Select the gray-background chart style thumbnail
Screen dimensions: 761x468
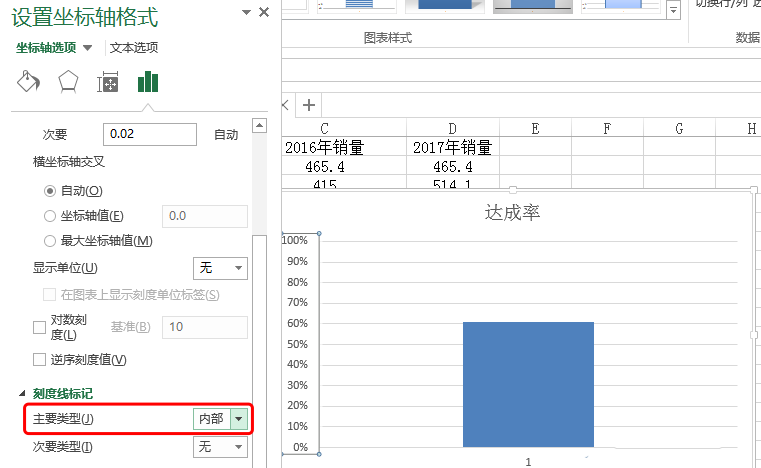coord(532,5)
